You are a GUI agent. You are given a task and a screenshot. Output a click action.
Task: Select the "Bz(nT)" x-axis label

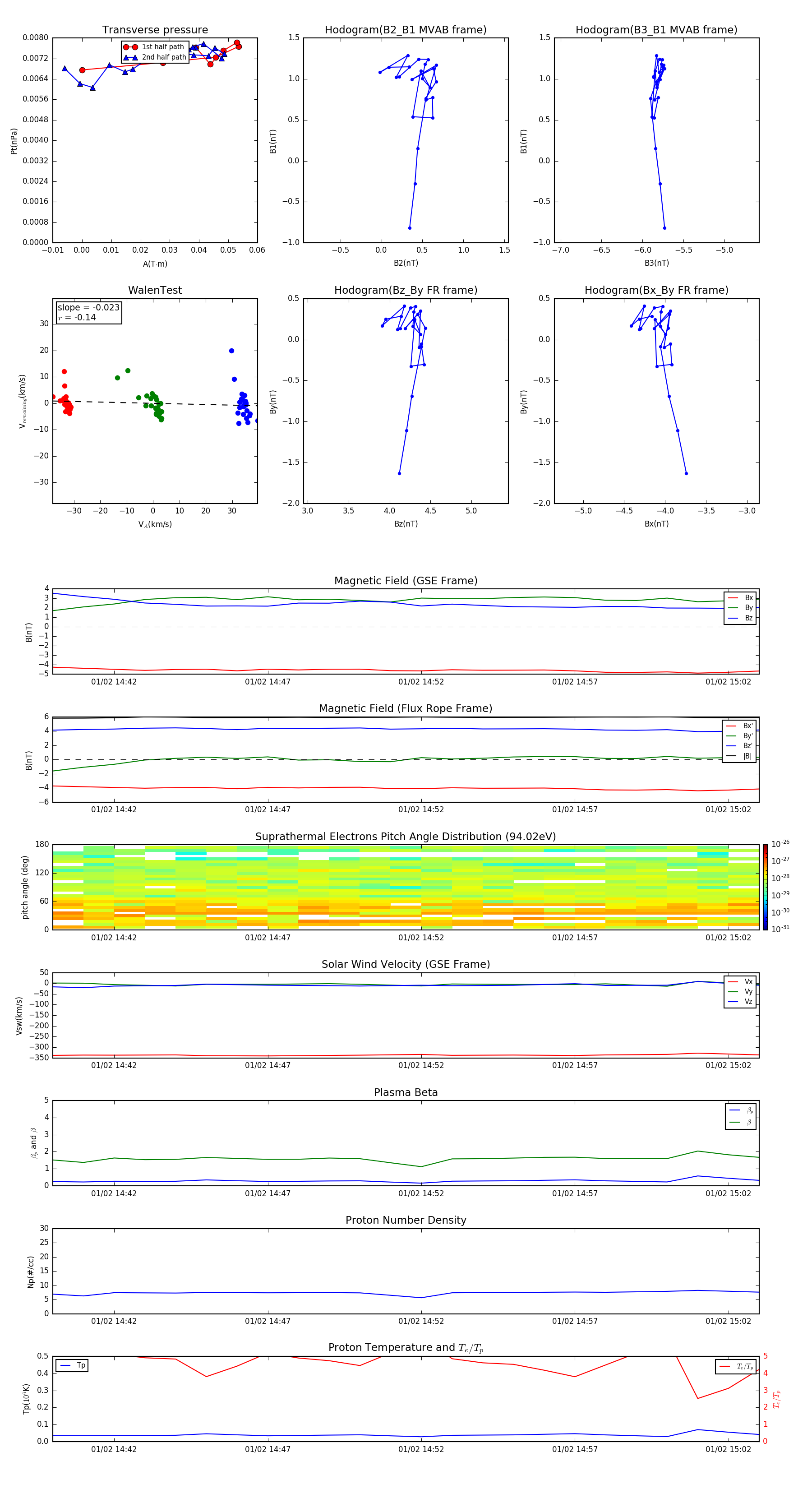[406, 524]
